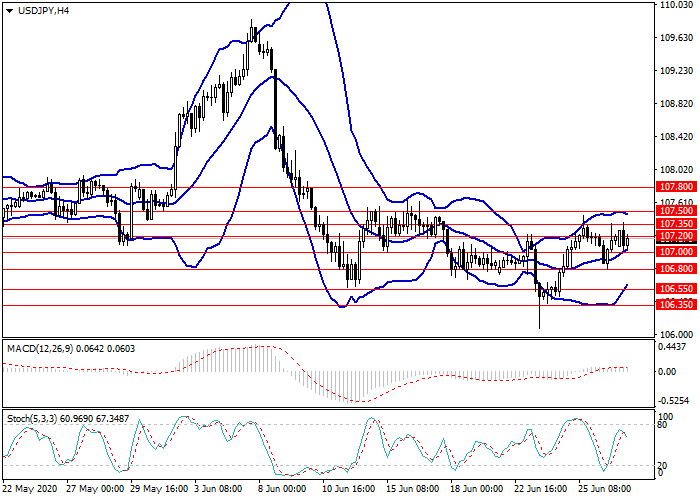The height and width of the screenshot is (500, 700).
Task: Select the 106.800 red price level tag
Action: coord(676,270)
